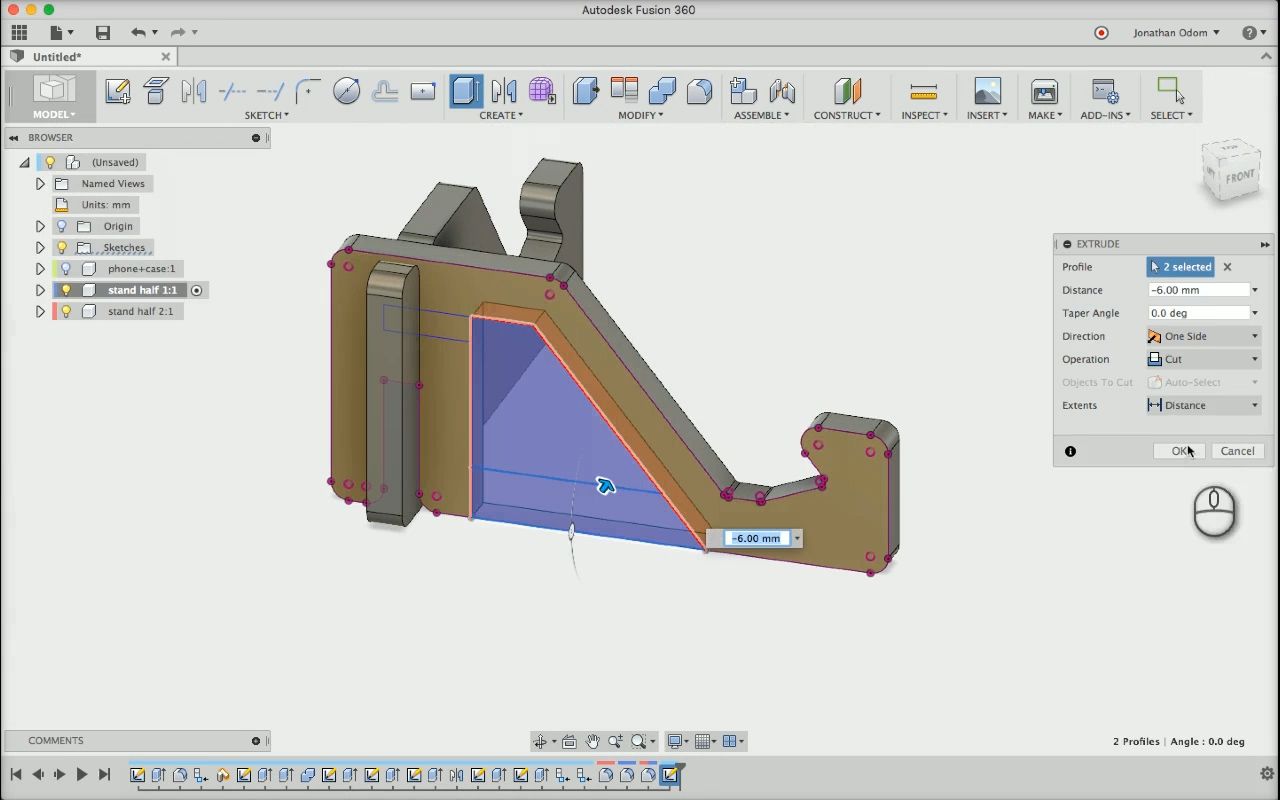Click the Press Pull icon in Modify
Image resolution: width=1280 pixels, height=800 pixels.
[x=585, y=92]
